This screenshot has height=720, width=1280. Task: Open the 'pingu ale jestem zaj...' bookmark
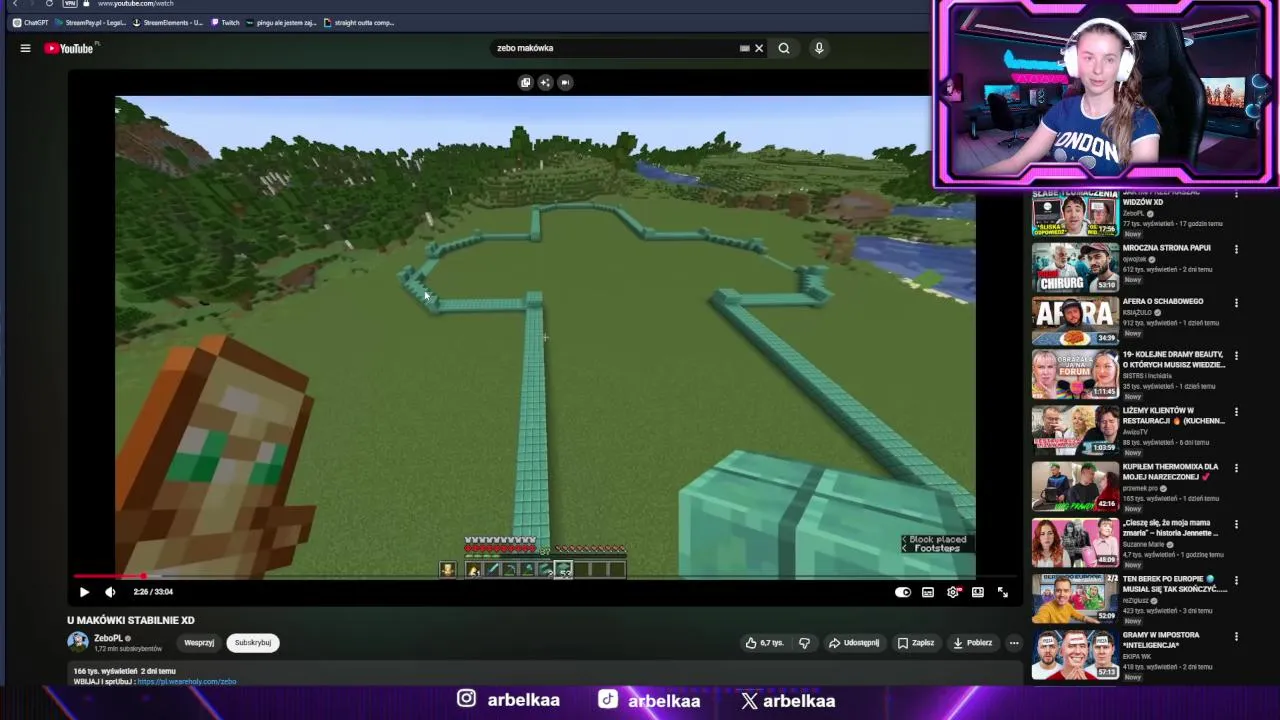pos(282,22)
